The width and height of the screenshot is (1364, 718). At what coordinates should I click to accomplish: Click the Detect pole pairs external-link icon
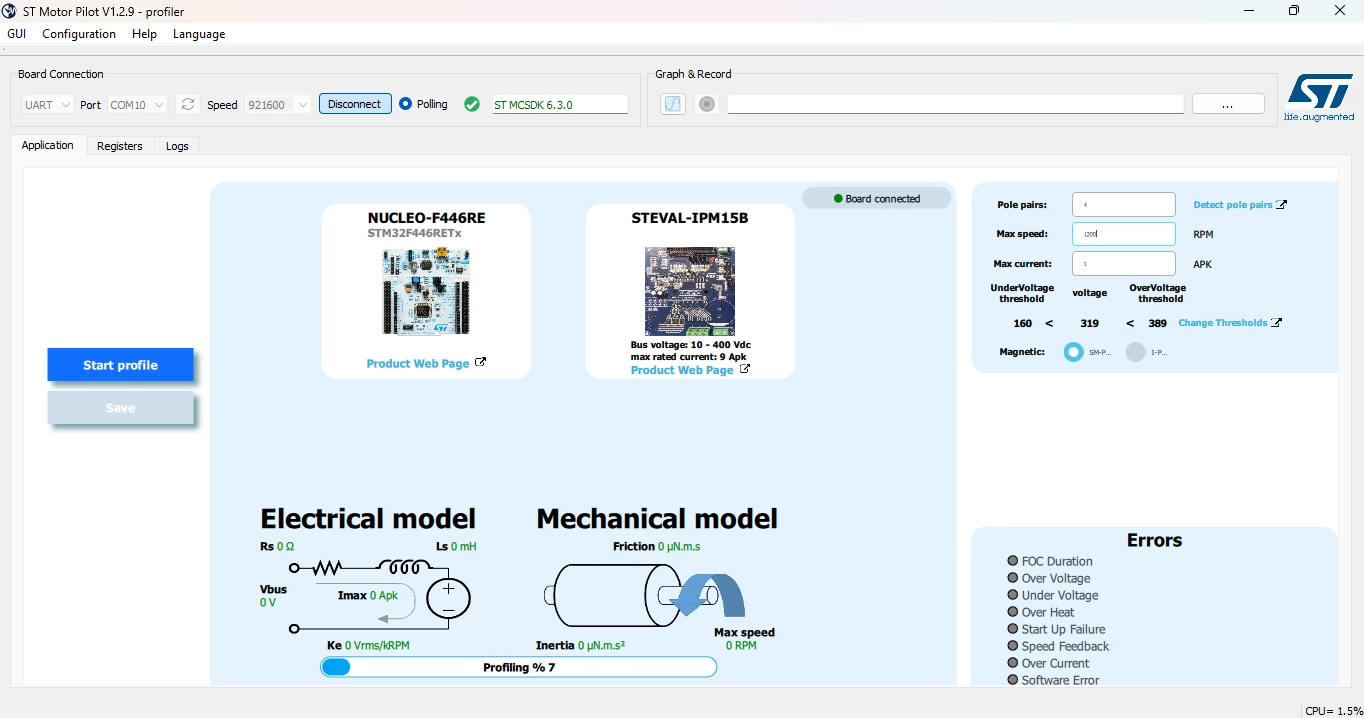[1282, 205]
